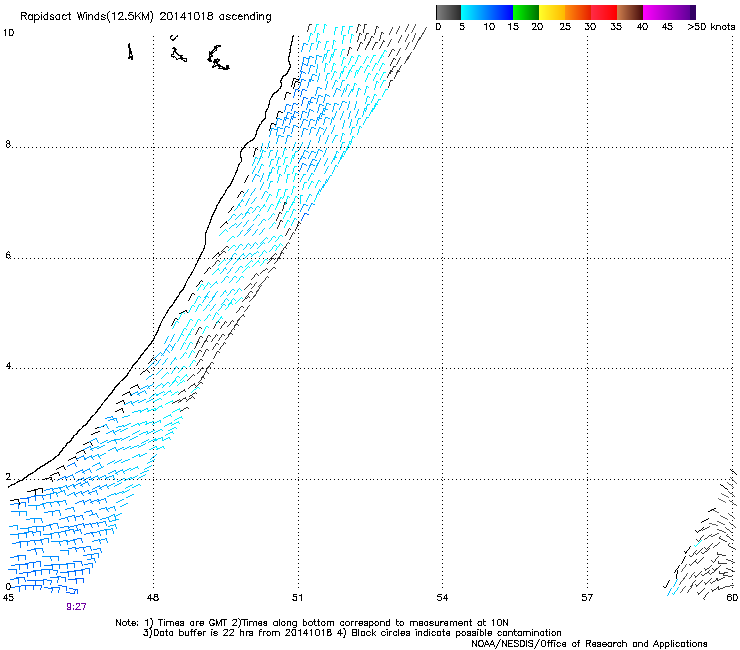The height and width of the screenshot is (650, 740).
Task: Click the longitude label '60' on bottom axis
Action: tap(732, 598)
